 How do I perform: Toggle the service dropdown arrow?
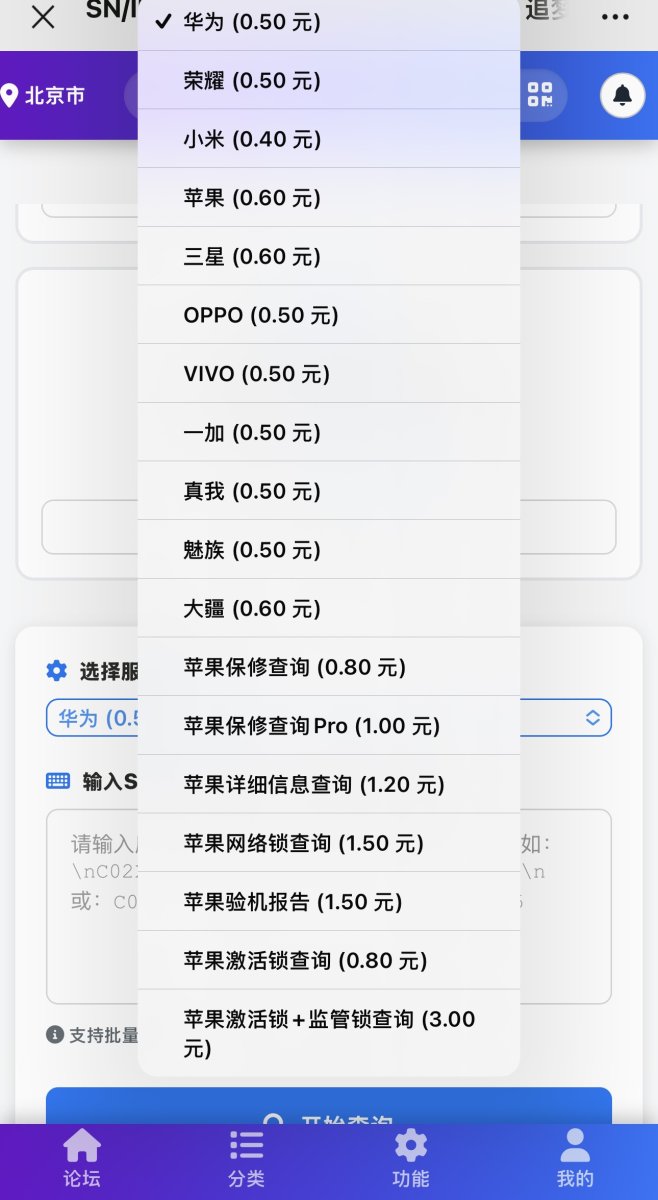(x=592, y=718)
